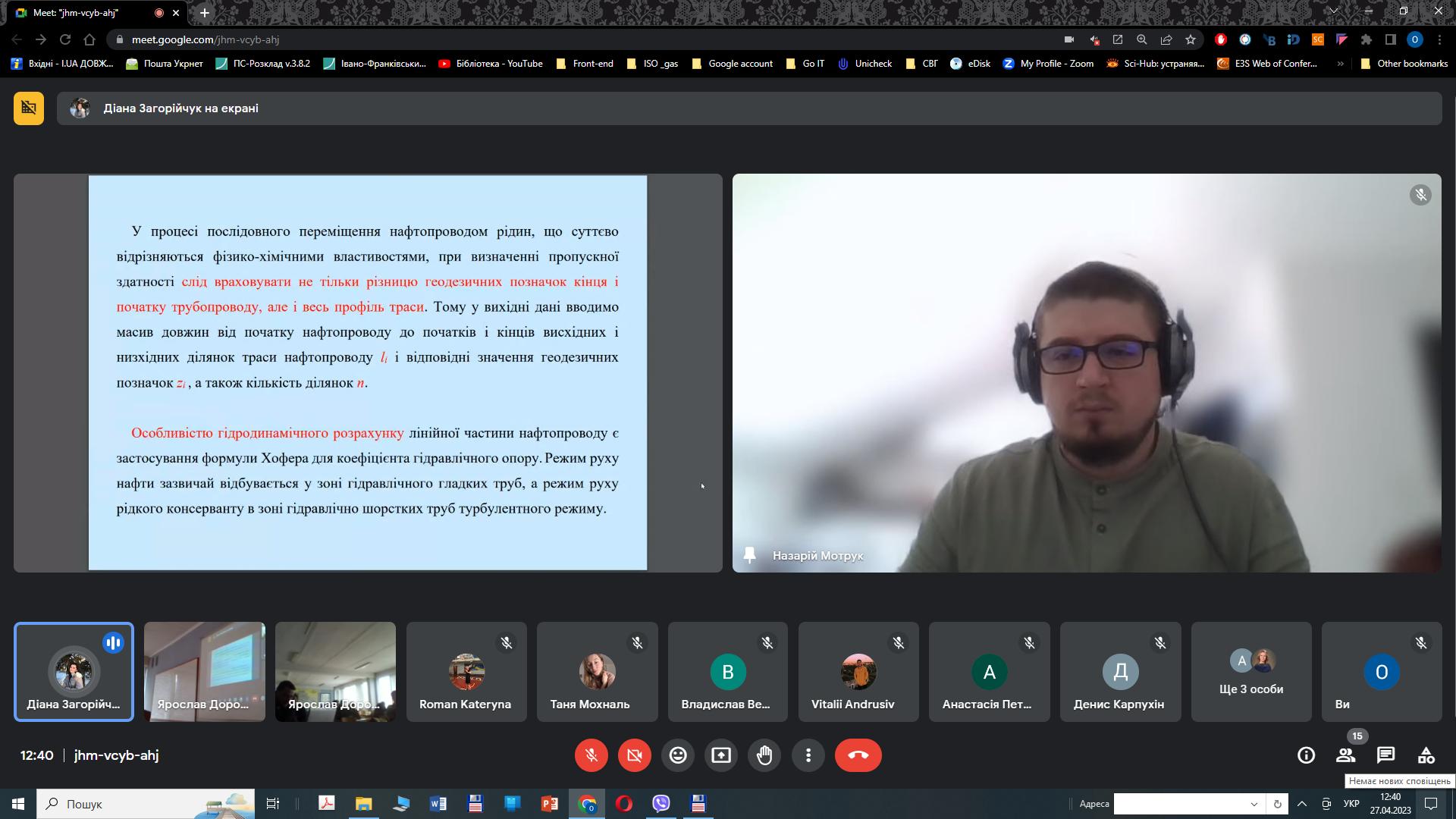
Task: Click the present now screen share button
Action: 721,755
